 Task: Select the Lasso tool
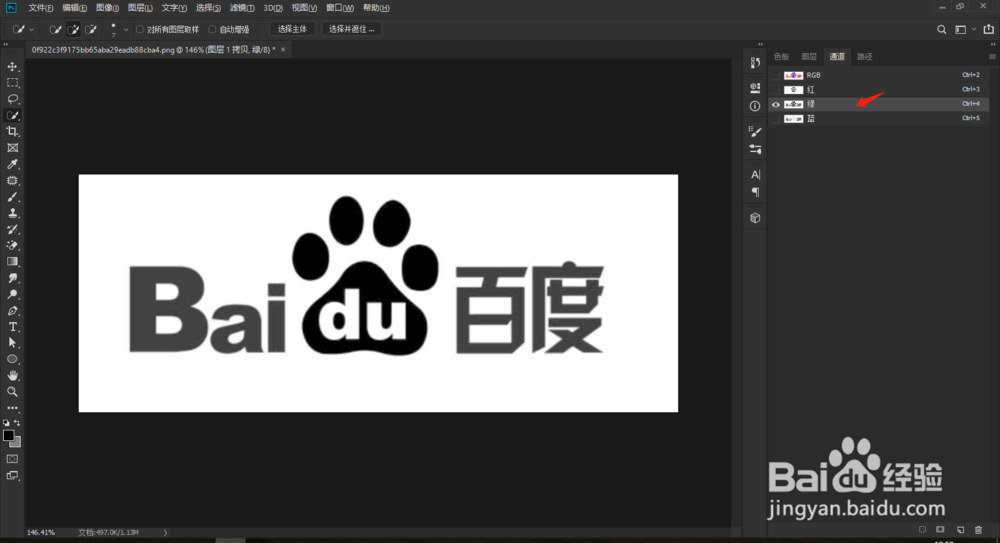(x=12, y=99)
